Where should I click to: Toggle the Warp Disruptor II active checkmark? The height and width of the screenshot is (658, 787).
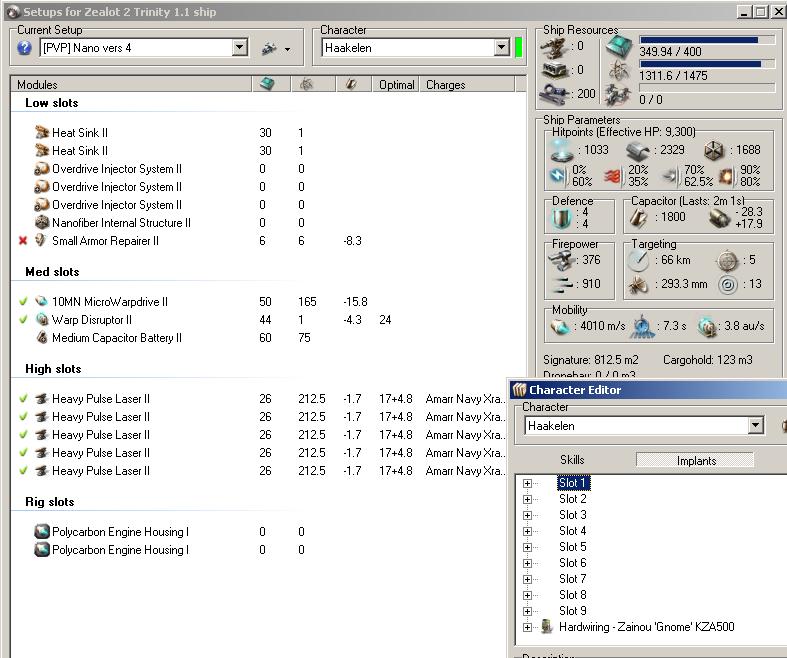point(23,320)
